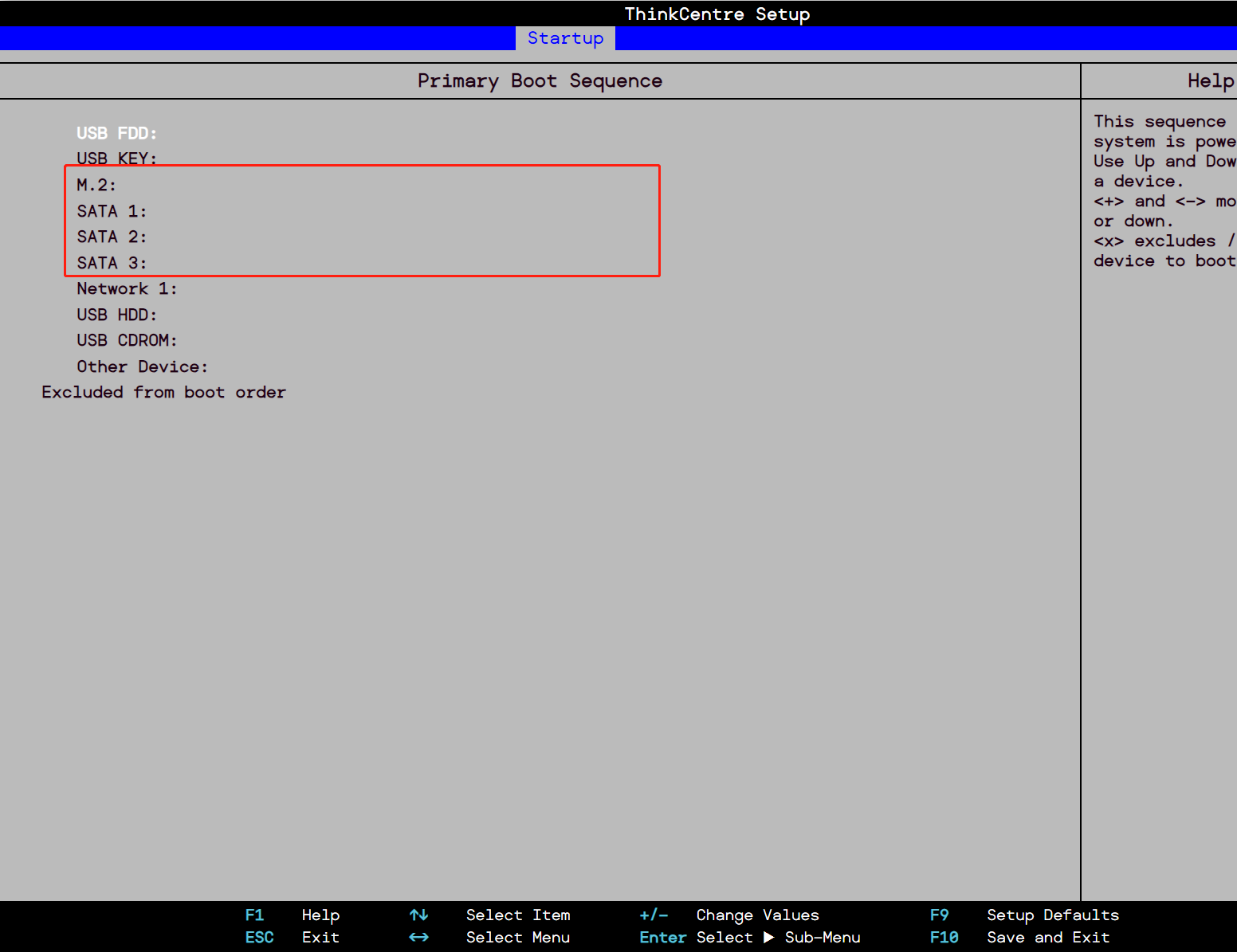Image resolution: width=1237 pixels, height=952 pixels.
Task: Select SATA 3 boot device
Action: [x=112, y=263]
